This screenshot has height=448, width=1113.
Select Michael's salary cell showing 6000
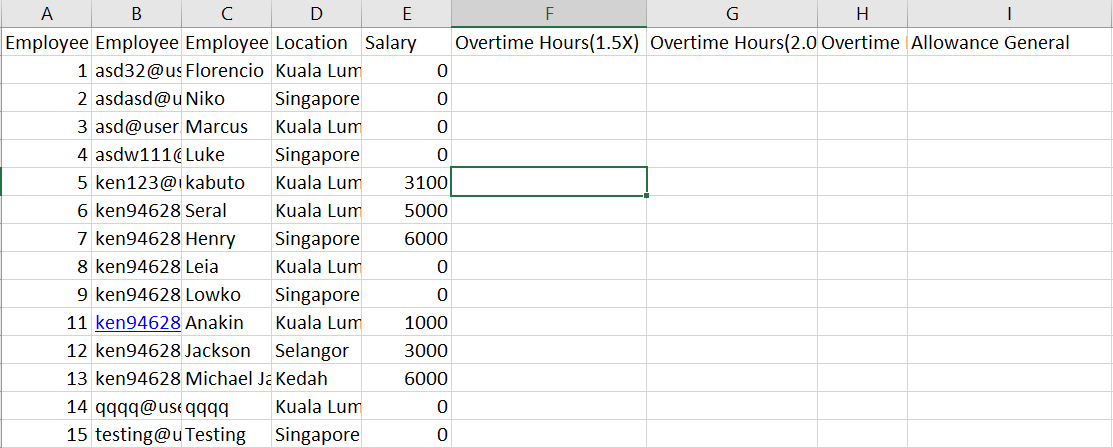click(x=406, y=379)
